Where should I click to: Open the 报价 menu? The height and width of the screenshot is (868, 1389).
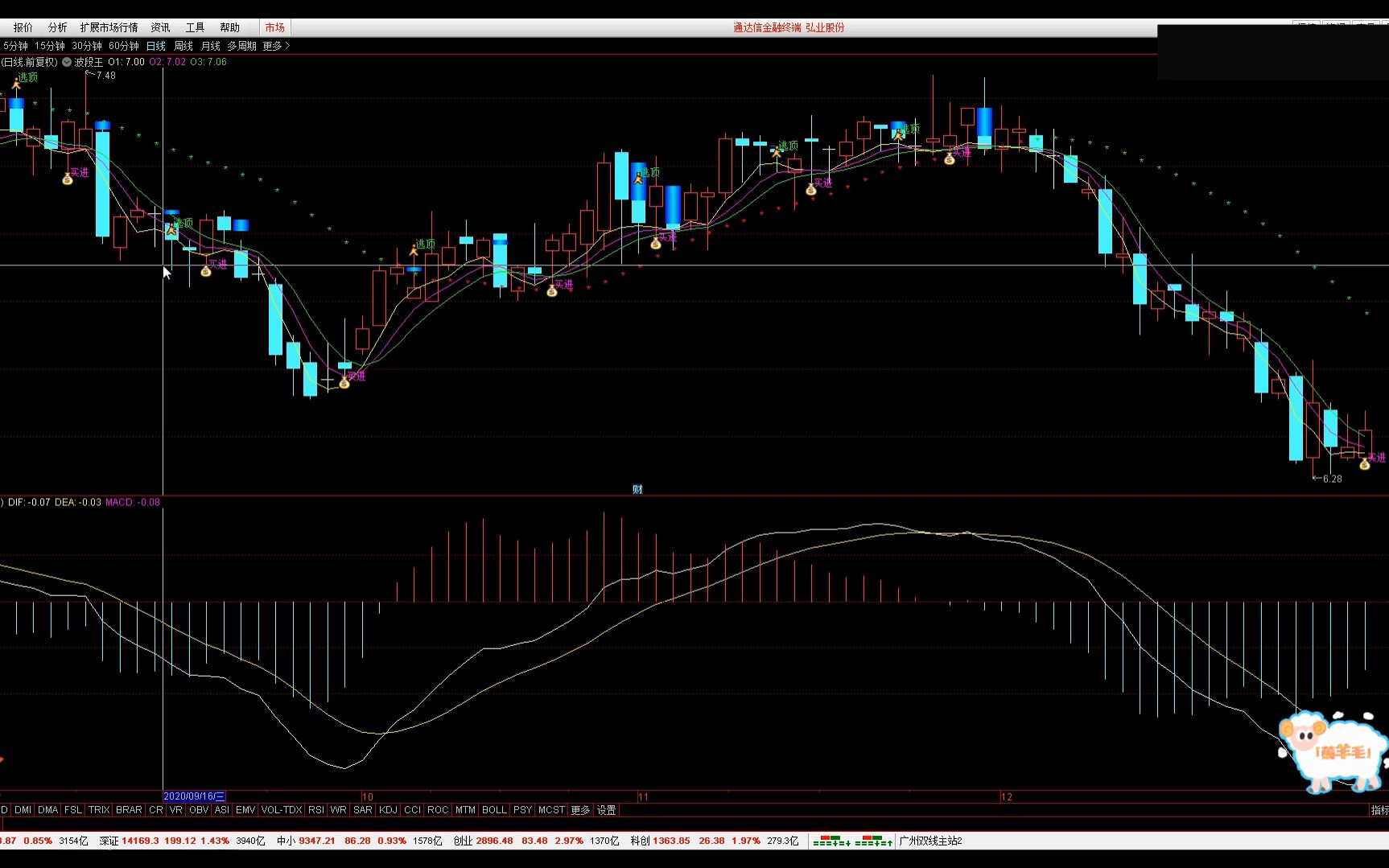(23, 27)
